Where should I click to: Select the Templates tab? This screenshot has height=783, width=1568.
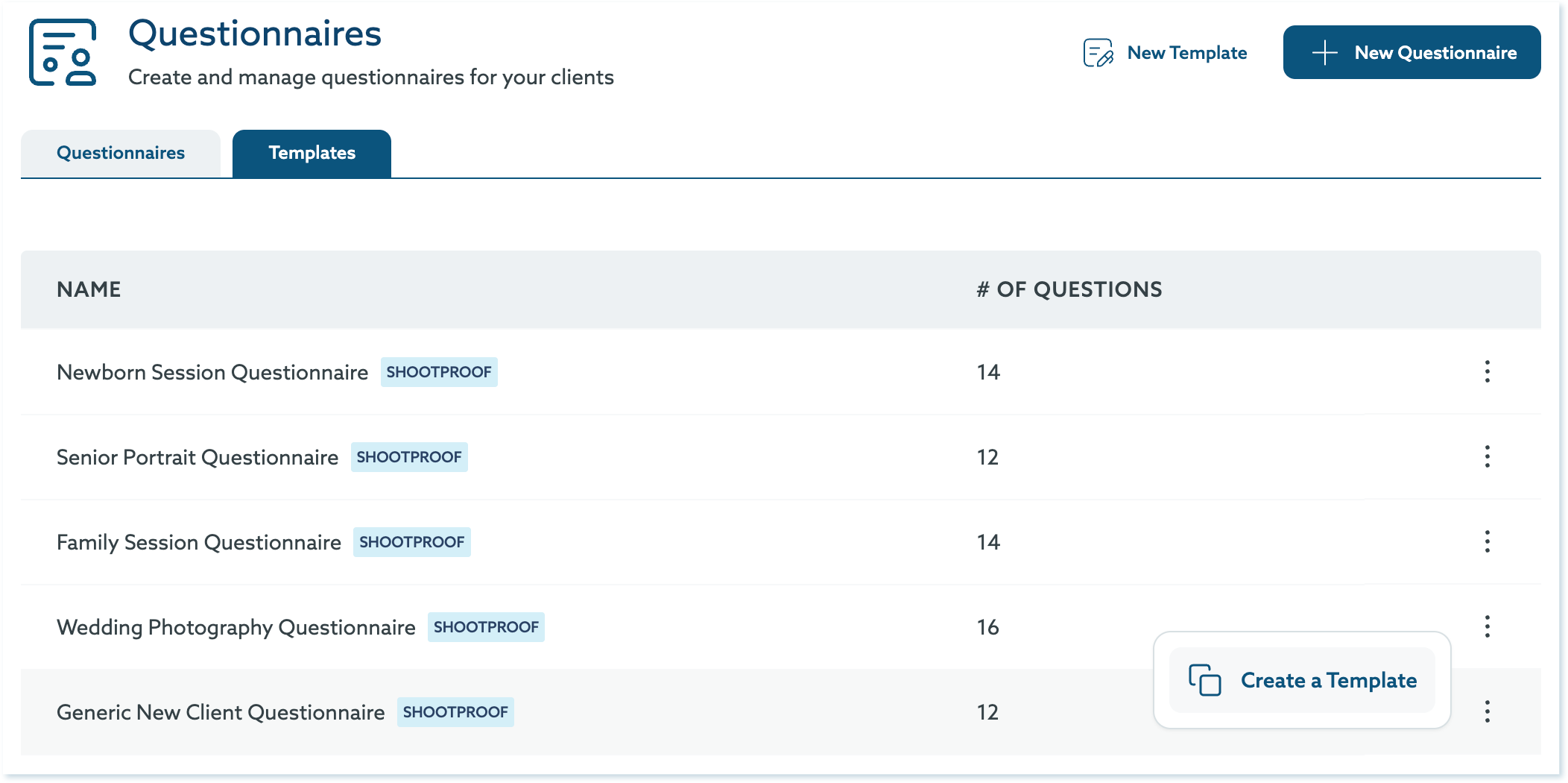(x=312, y=153)
